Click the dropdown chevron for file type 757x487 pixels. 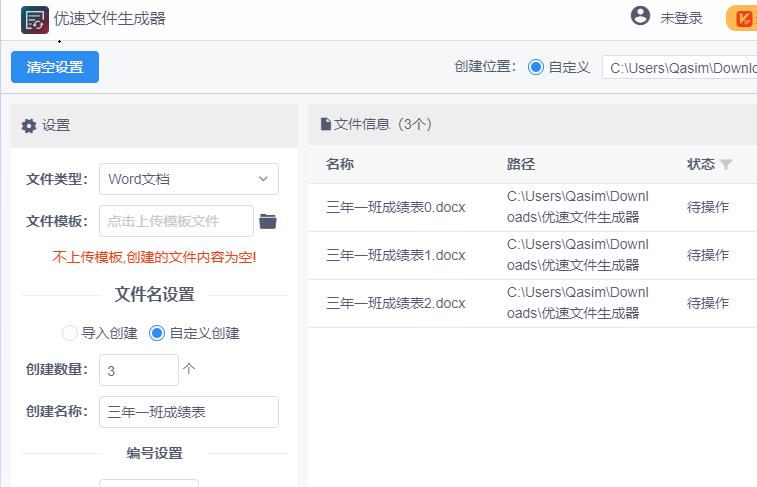[263, 179]
